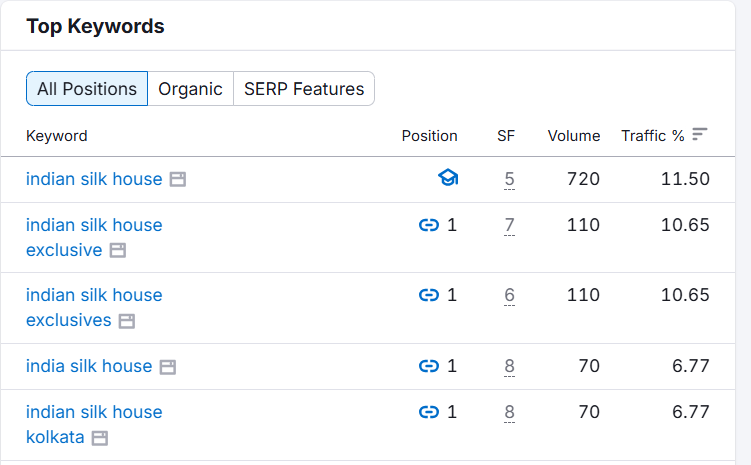View SERP icon beside india silk house
This screenshot has width=751, height=465.
(x=168, y=367)
